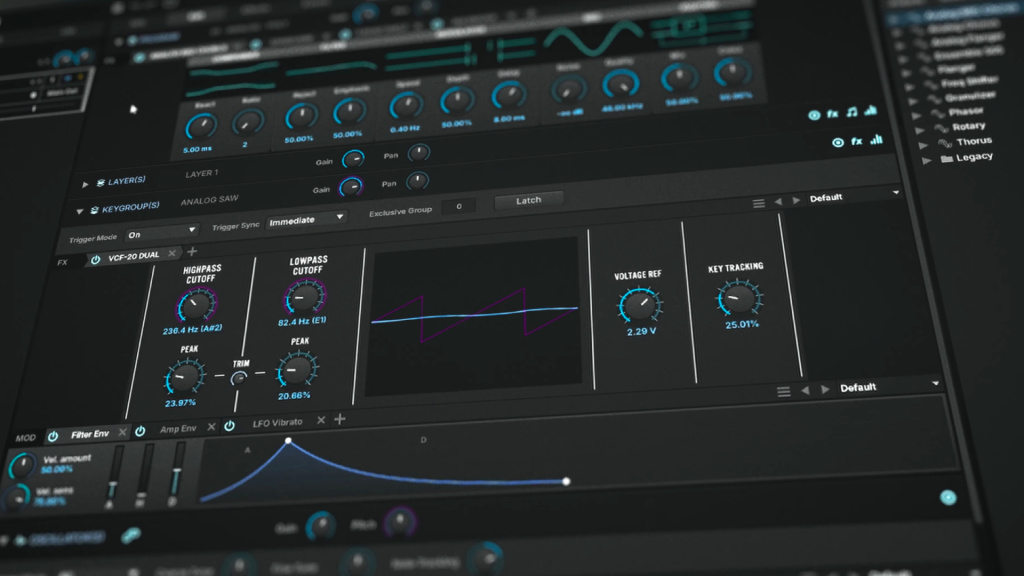Image resolution: width=1024 pixels, height=576 pixels.
Task: Click the music note icon
Action: click(852, 112)
